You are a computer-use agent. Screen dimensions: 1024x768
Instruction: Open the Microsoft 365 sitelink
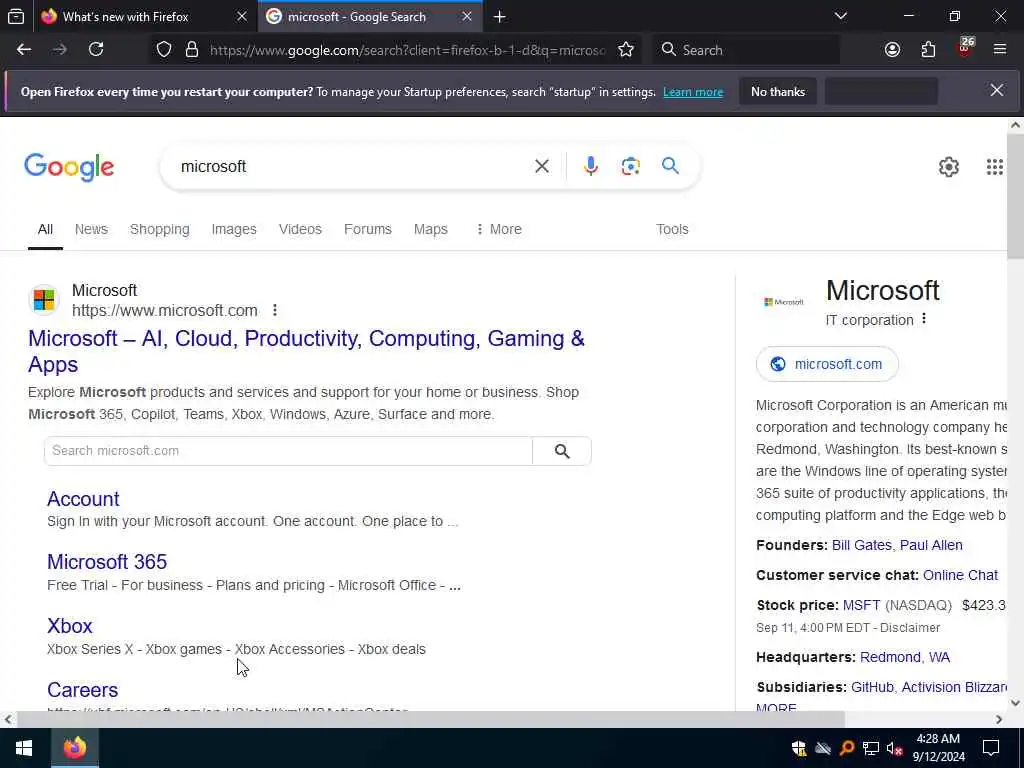tap(107, 562)
